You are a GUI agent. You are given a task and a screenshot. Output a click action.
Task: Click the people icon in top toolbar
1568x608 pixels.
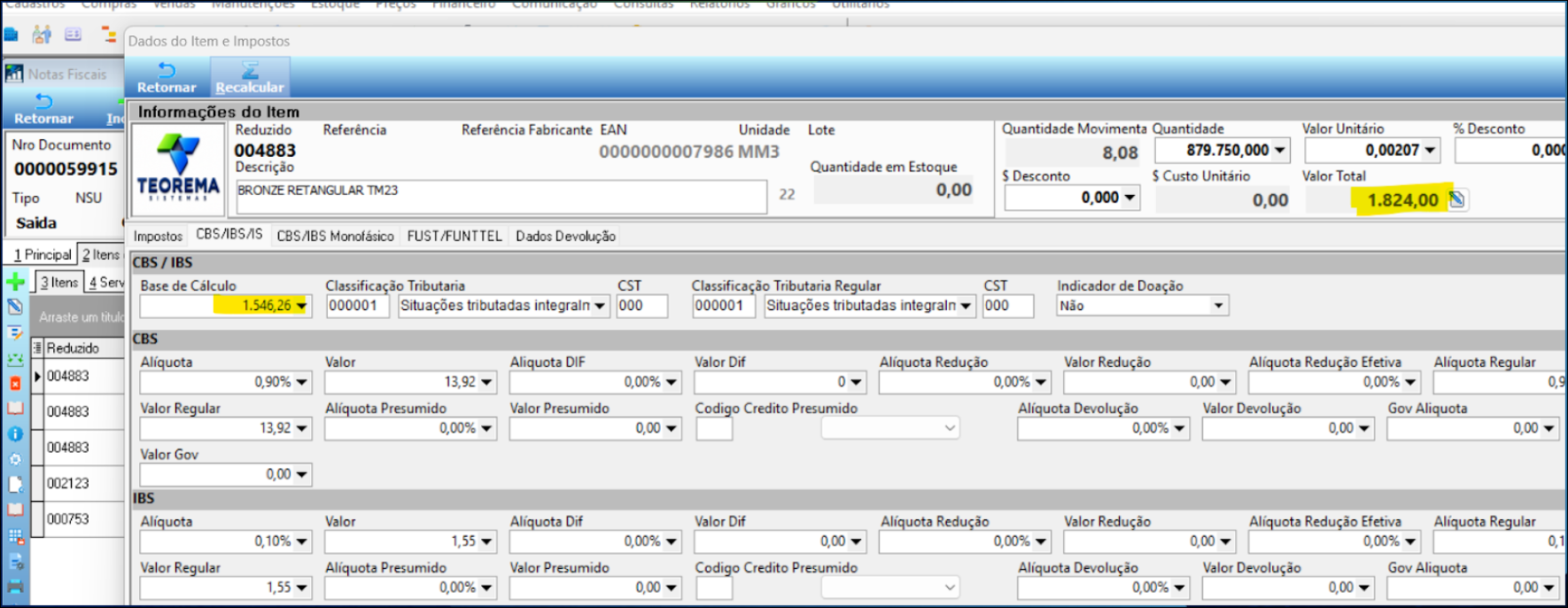[x=42, y=35]
